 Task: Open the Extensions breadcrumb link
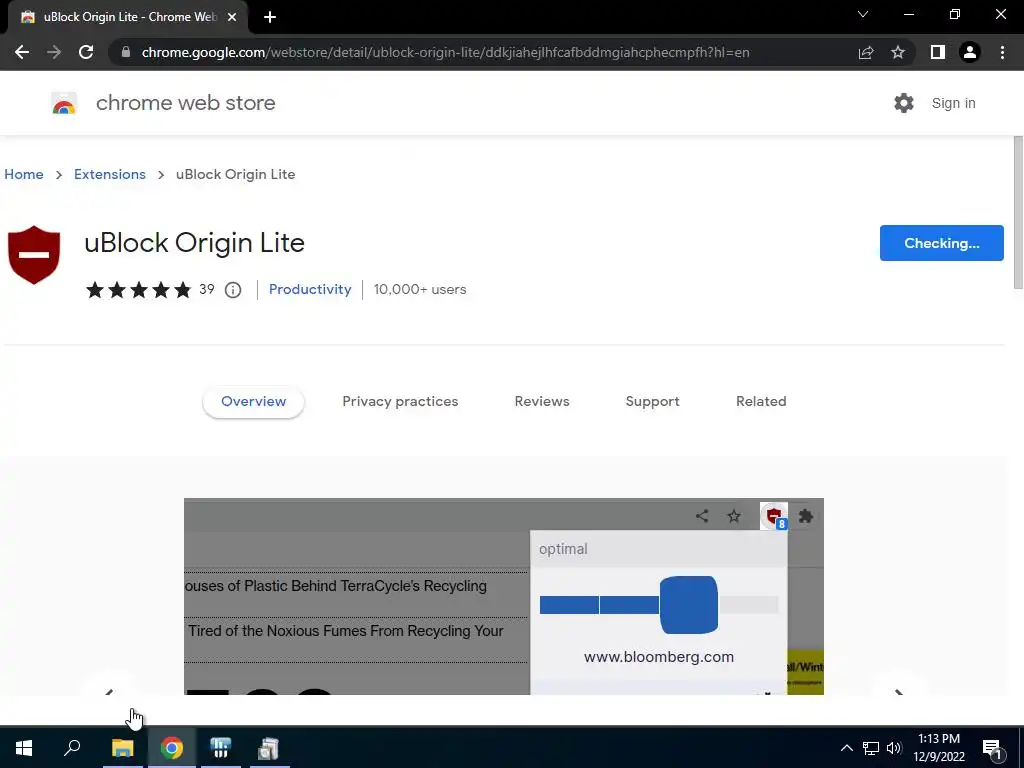[110, 174]
